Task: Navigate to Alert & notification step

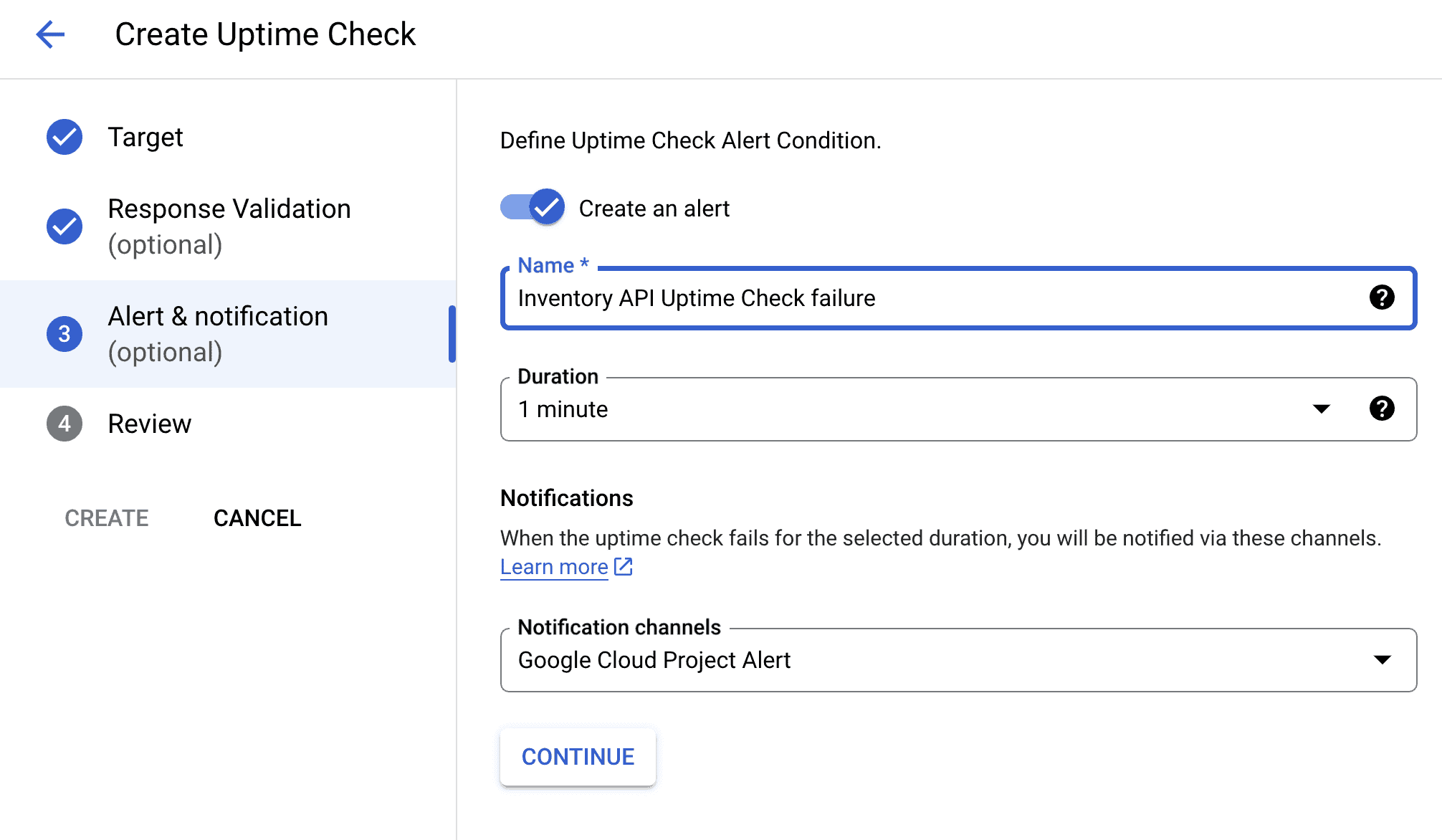Action: click(219, 333)
